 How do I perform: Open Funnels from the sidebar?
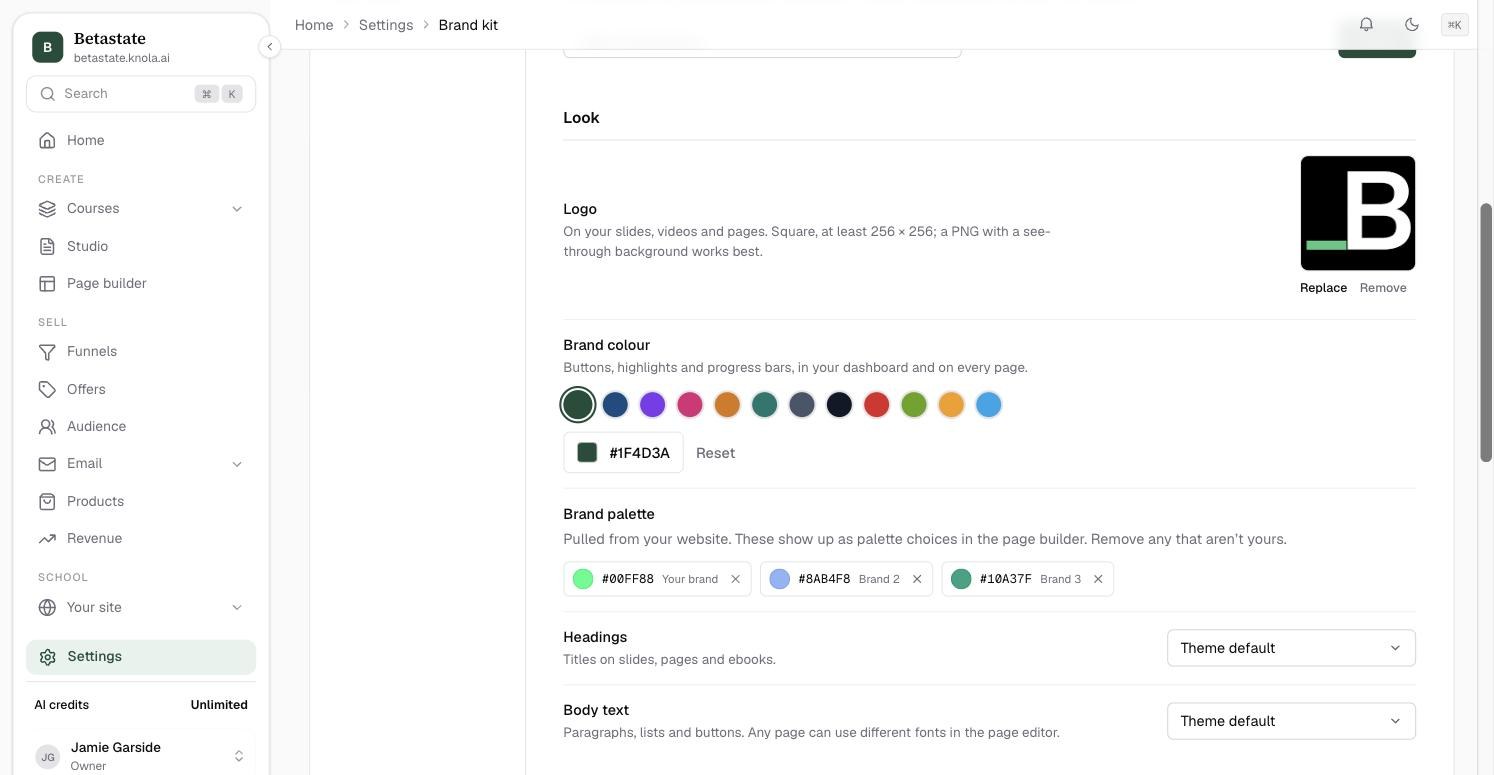pyautogui.click(x=141, y=352)
